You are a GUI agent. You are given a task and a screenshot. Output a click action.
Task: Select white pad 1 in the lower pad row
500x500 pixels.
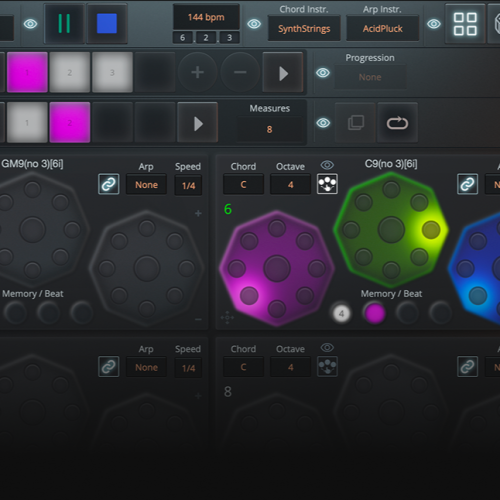click(27, 123)
